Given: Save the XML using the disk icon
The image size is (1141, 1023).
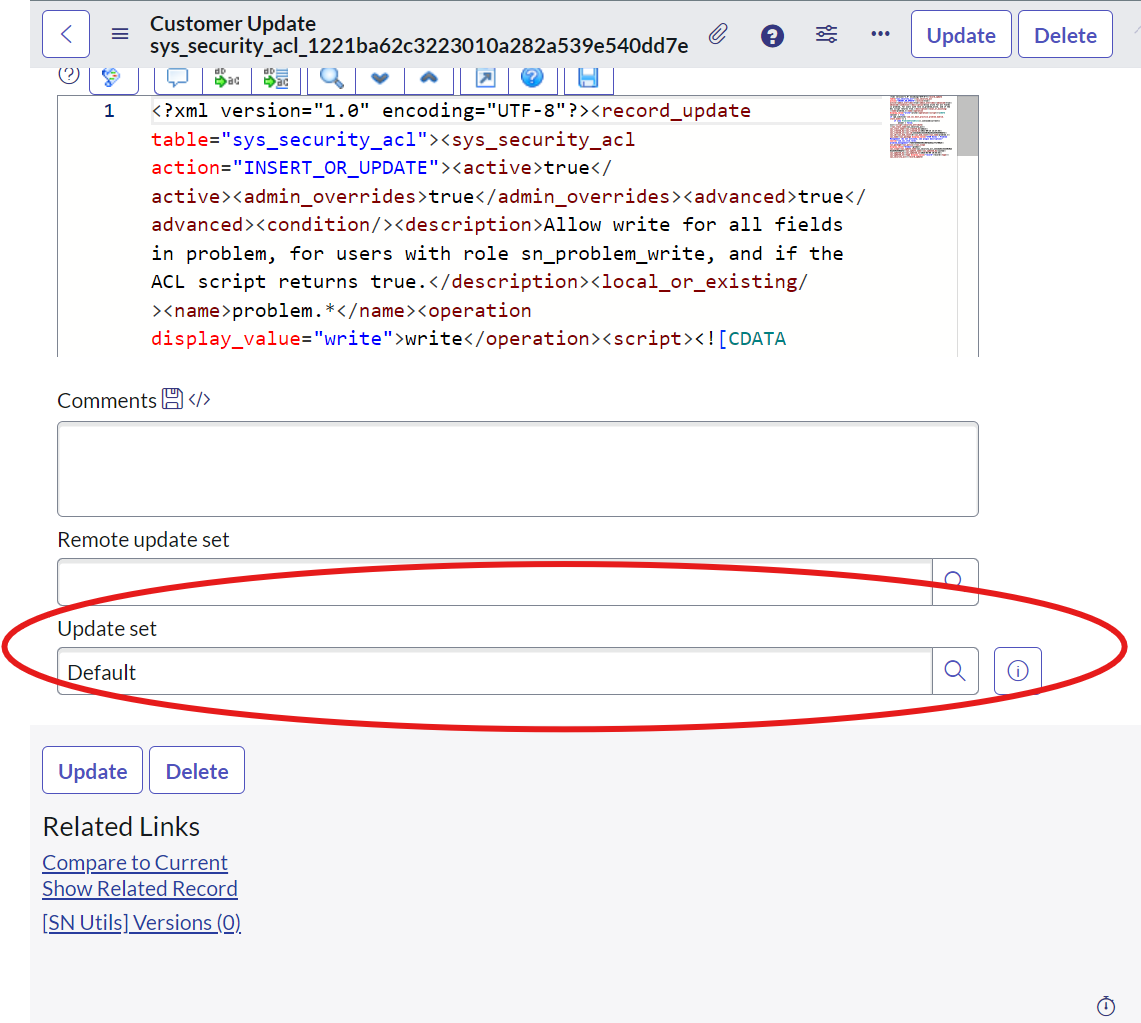Looking at the screenshot, I should click(x=588, y=80).
